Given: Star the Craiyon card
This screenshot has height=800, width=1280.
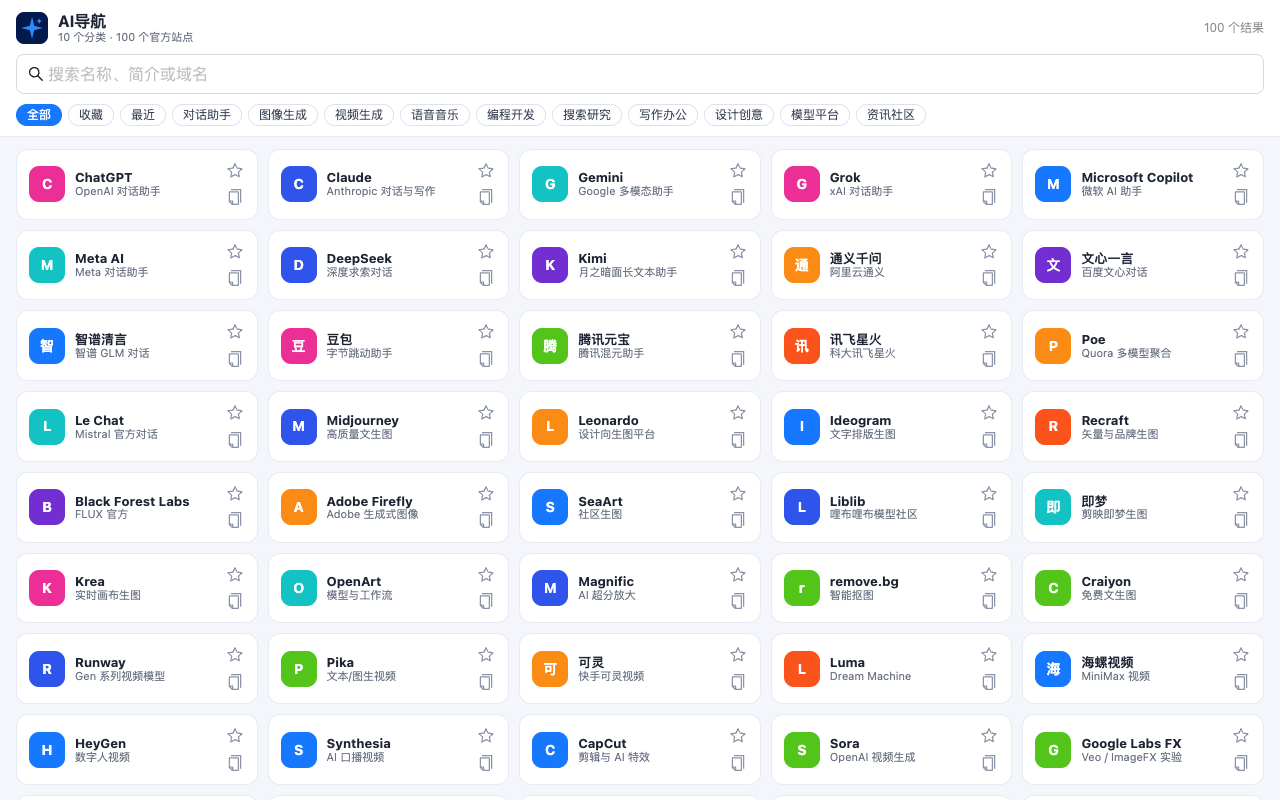Looking at the screenshot, I should [1241, 575].
